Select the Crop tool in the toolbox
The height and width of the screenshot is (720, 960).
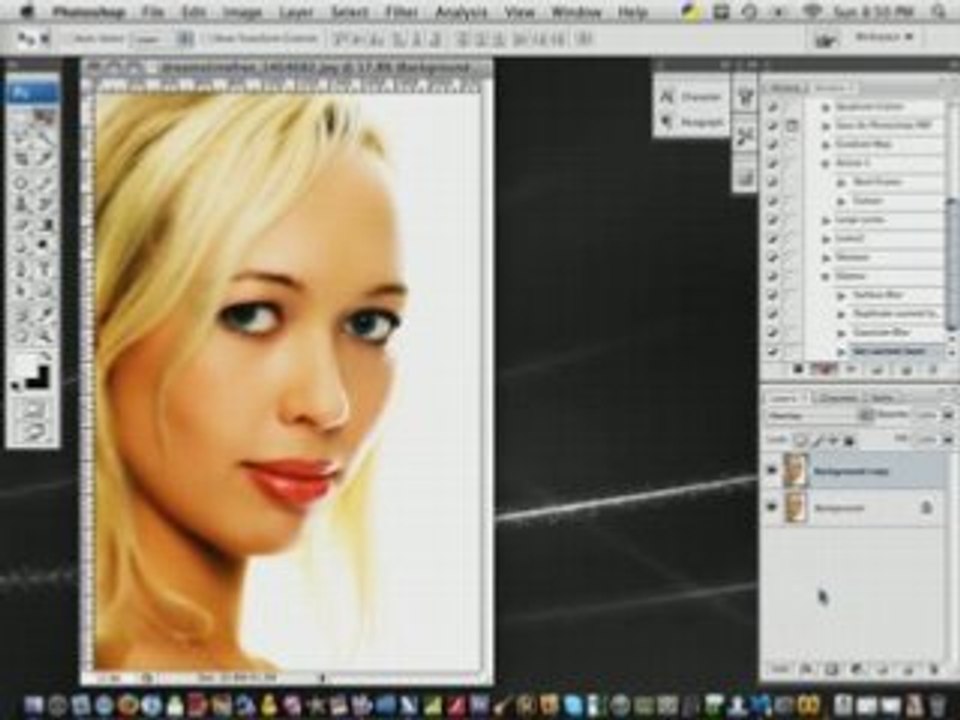(x=22, y=160)
